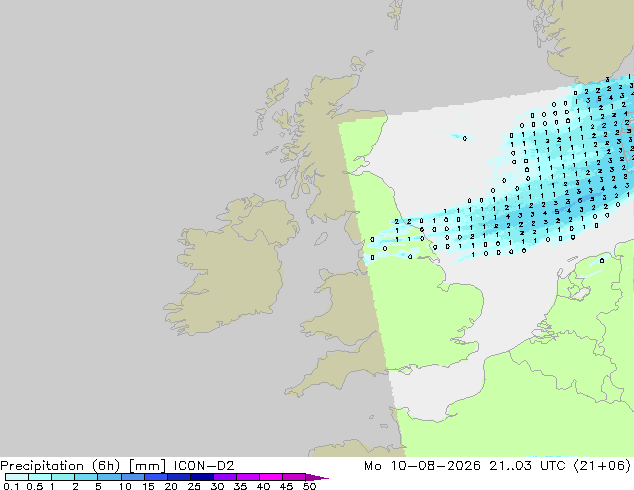Click the '30' legend label
Screen dimensions: 634x490
coord(217,486)
